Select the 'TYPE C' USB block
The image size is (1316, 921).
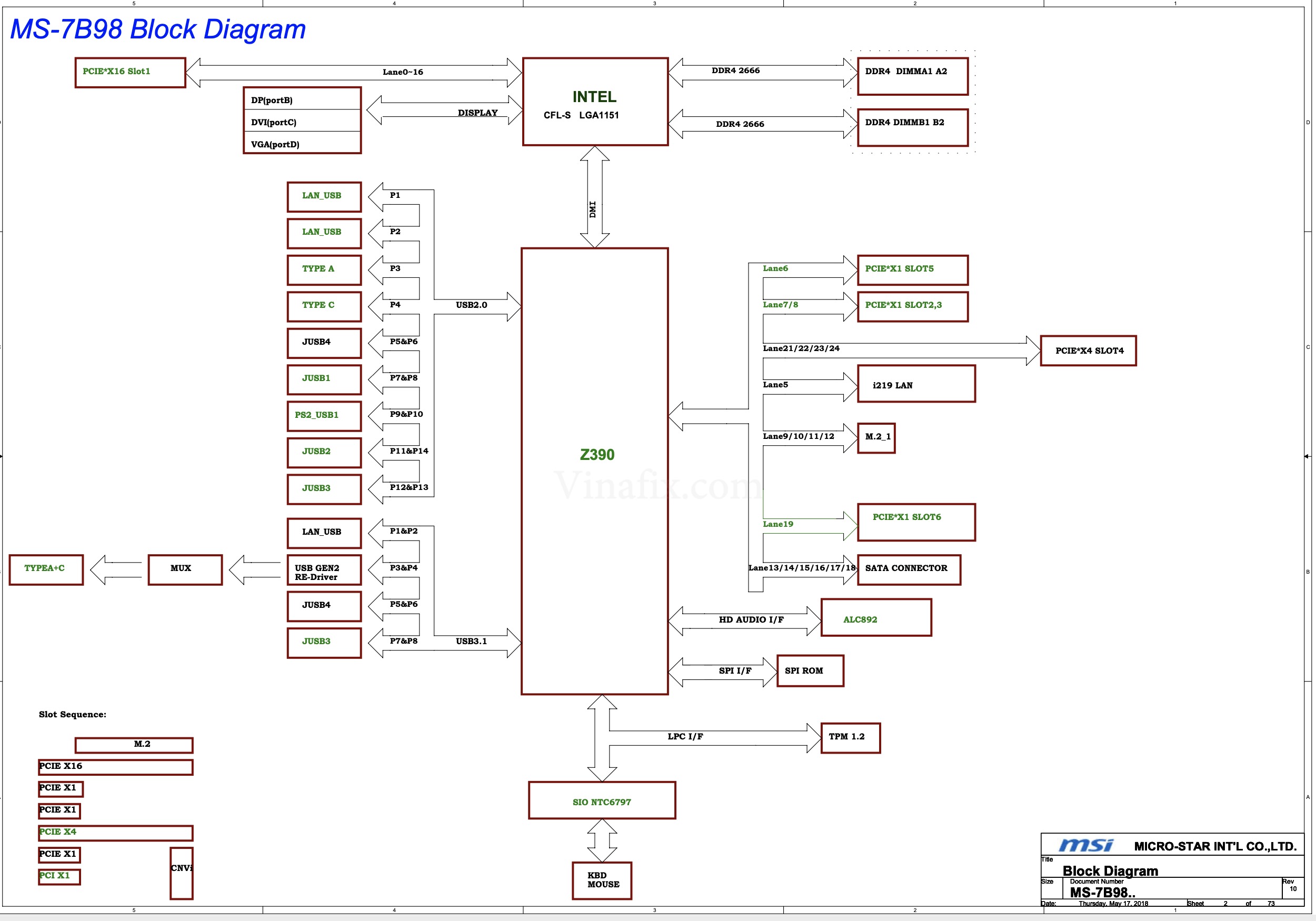324,307
